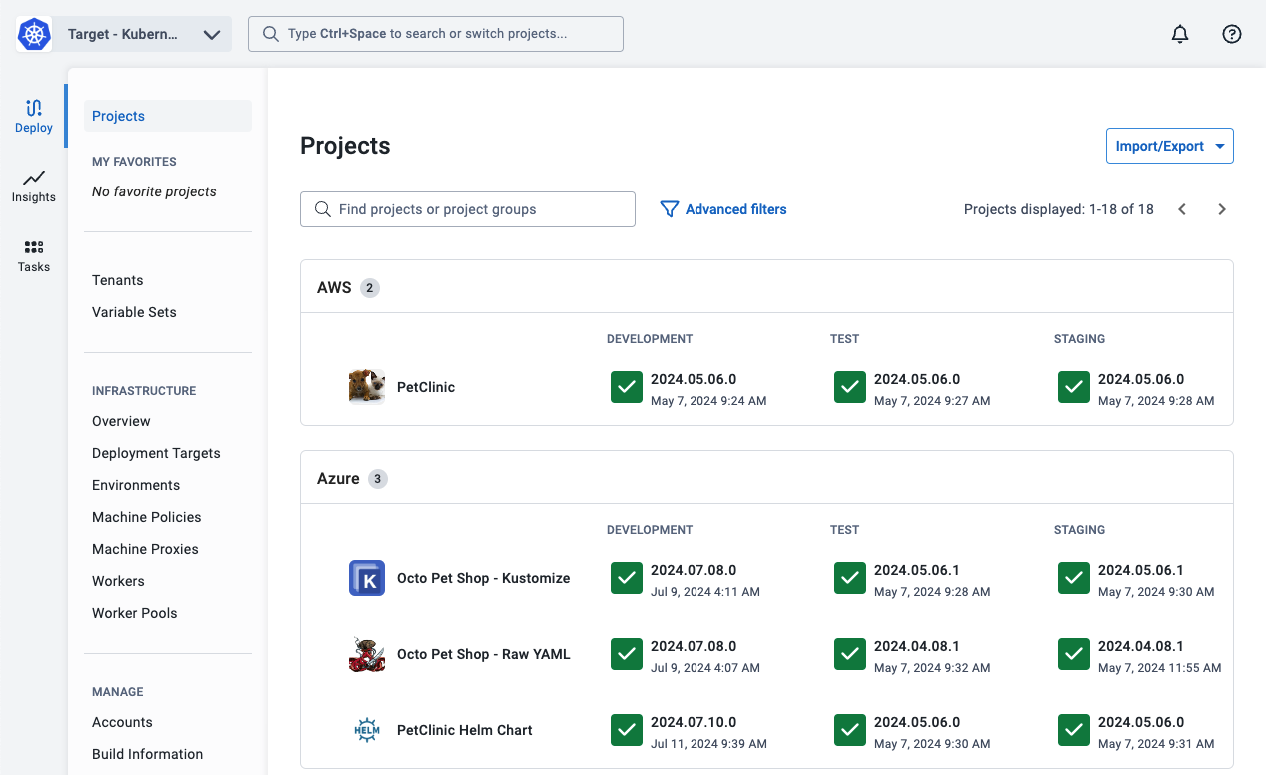Open the PetClinic project
Viewport: 1266px width, 775px height.
click(x=426, y=387)
